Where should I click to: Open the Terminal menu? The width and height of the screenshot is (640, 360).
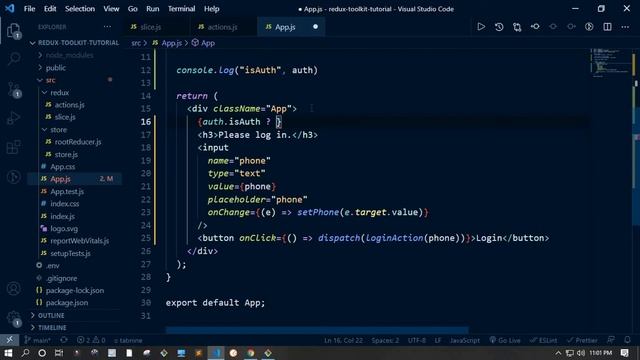point(182,9)
